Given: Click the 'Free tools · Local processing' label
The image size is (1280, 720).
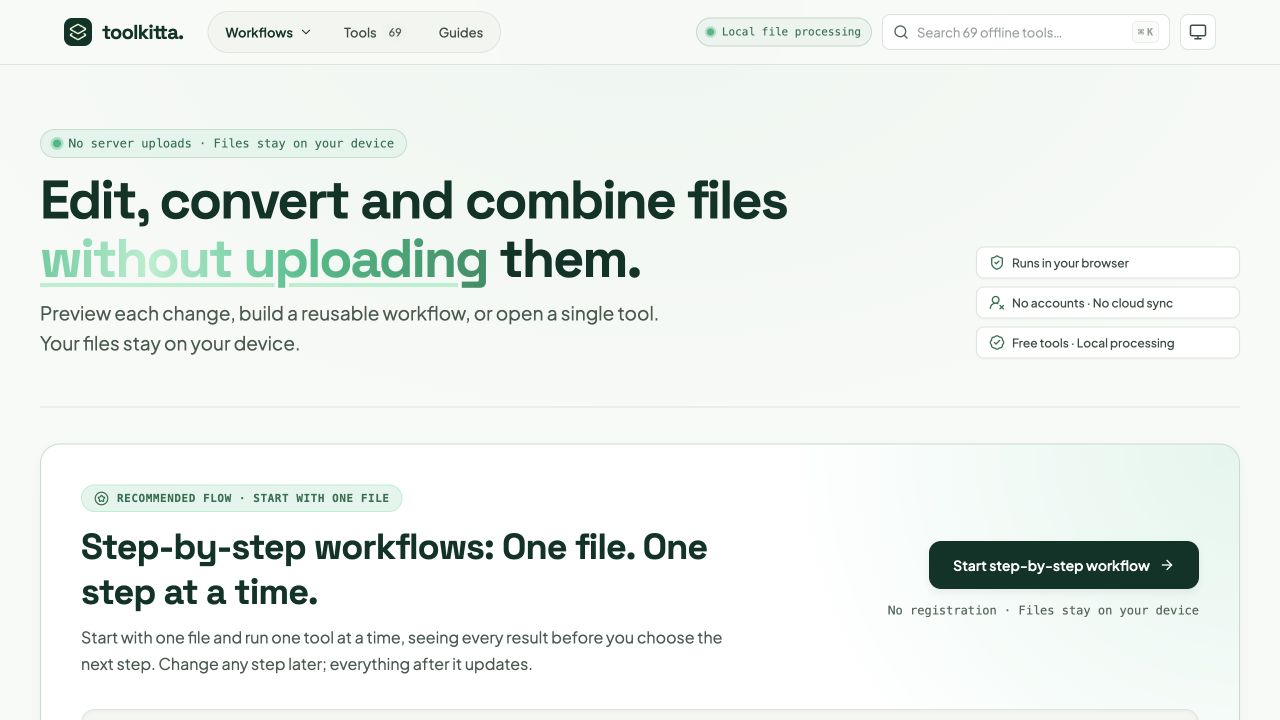Looking at the screenshot, I should 1093,343.
